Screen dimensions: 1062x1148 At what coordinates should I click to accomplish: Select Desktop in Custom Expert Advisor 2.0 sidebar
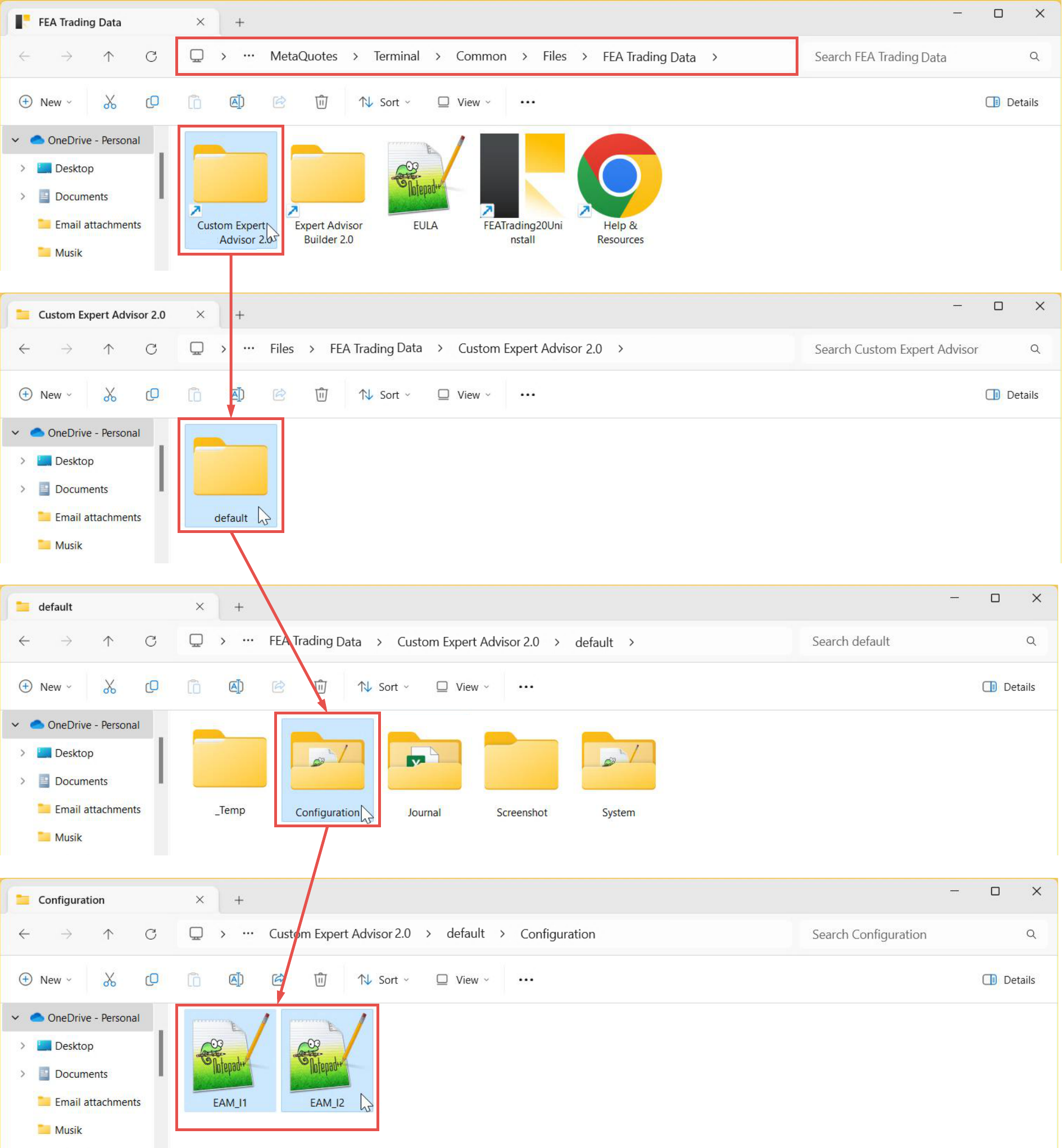(x=66, y=461)
